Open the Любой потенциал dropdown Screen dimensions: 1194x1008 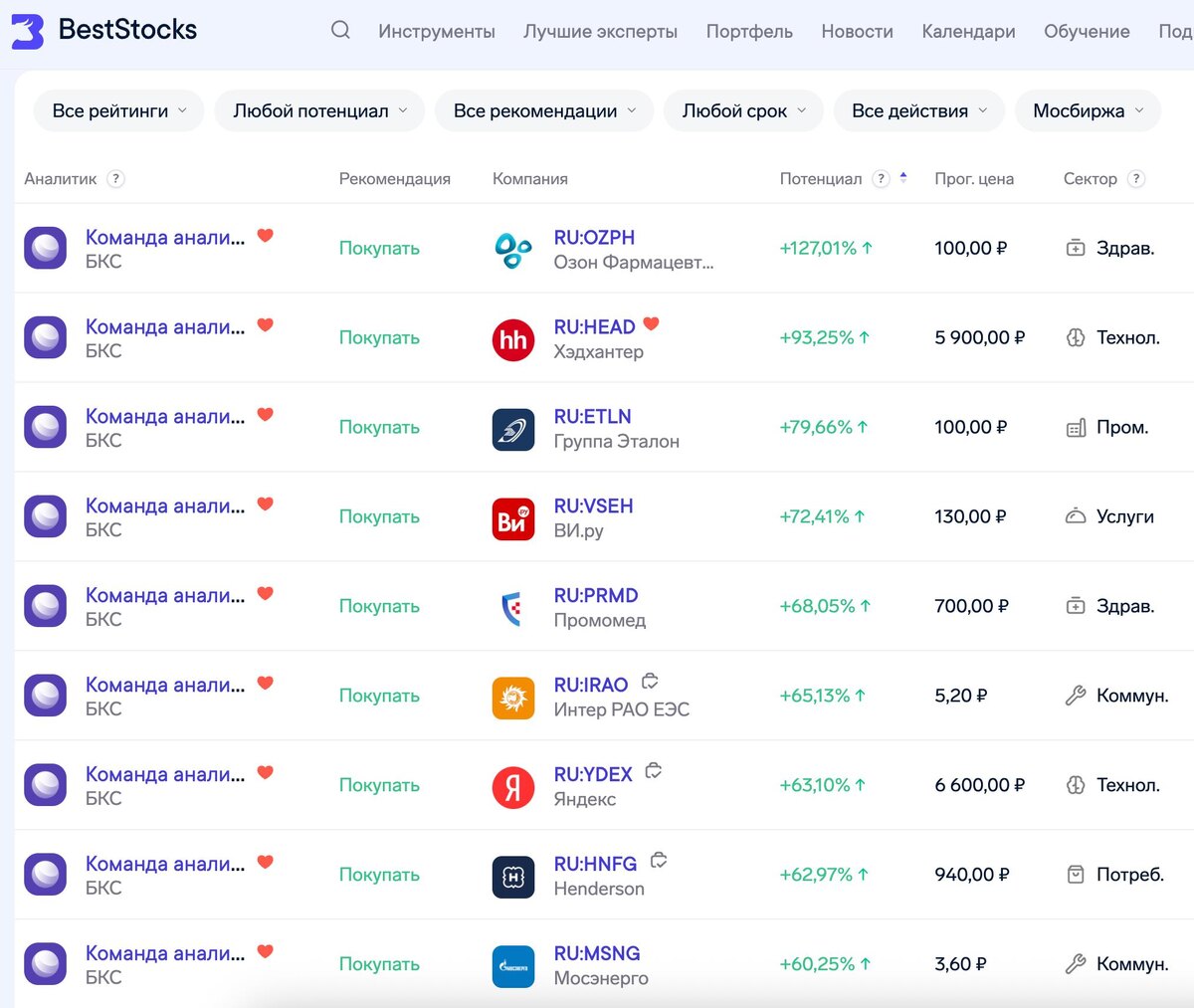click(x=319, y=111)
